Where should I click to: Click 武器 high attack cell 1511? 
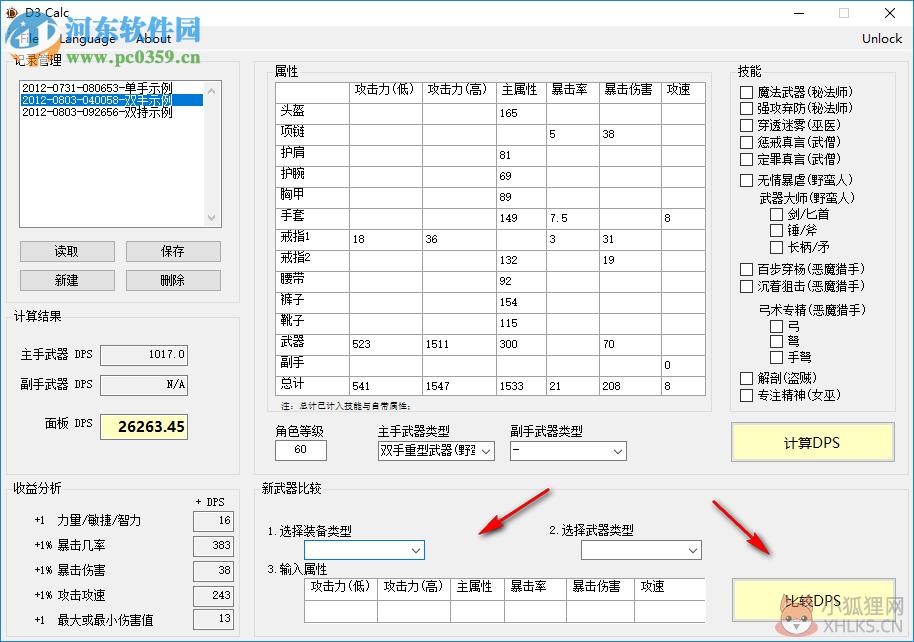click(x=459, y=344)
